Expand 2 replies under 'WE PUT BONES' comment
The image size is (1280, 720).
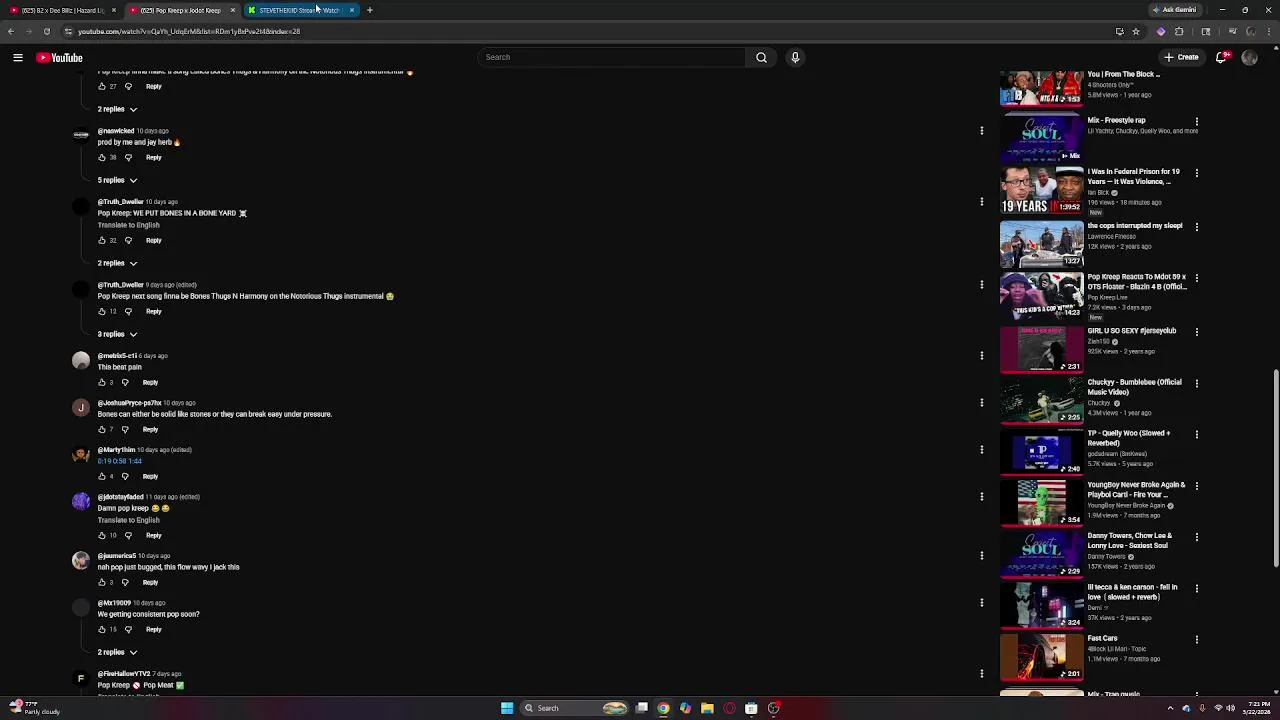click(117, 263)
